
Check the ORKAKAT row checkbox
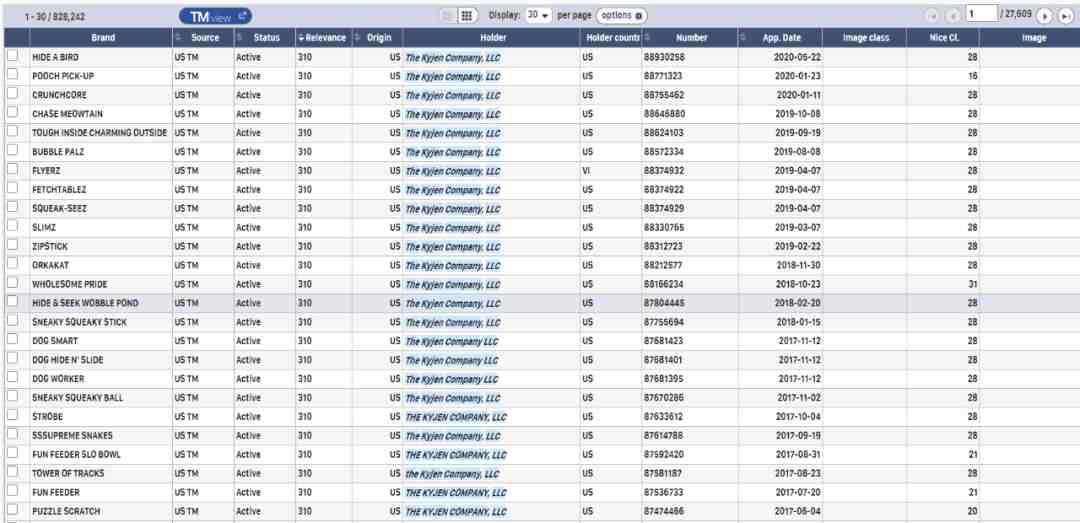12,263
